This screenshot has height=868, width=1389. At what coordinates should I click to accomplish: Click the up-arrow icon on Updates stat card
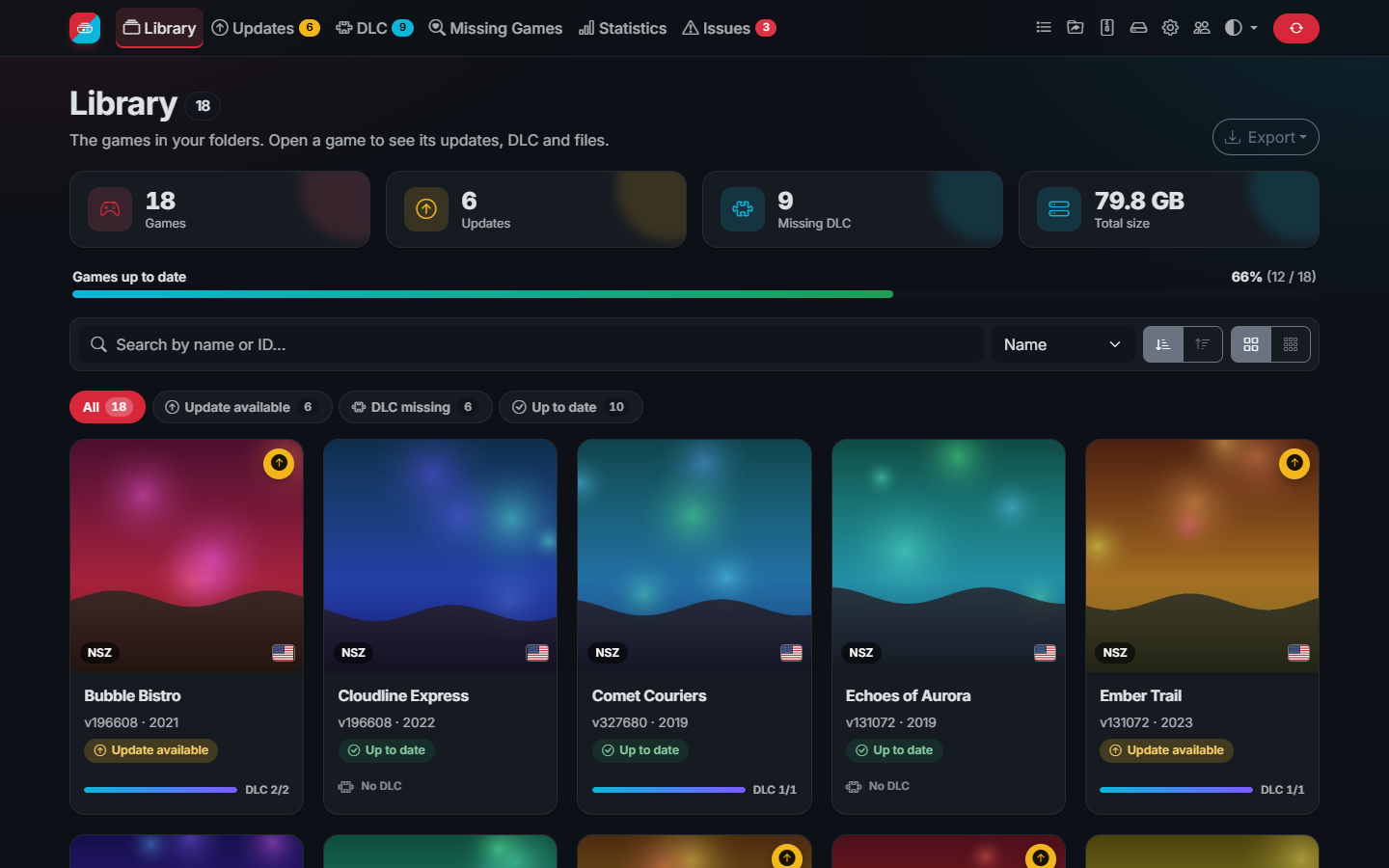click(x=426, y=209)
